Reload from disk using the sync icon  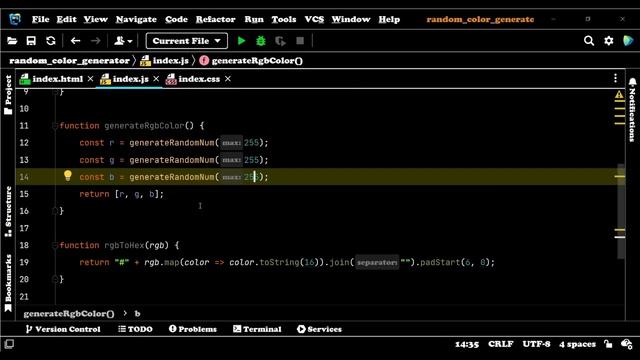click(51, 41)
